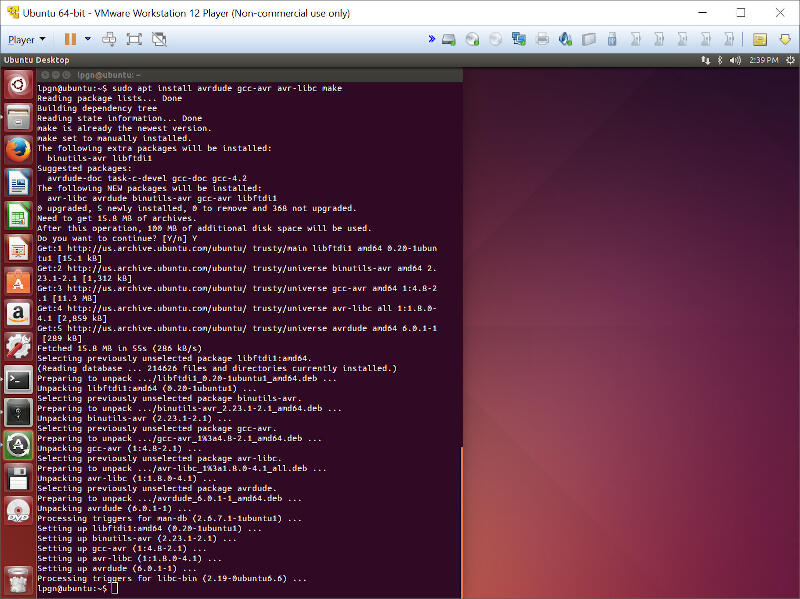This screenshot has height=599, width=800.
Task: Click the greyed-out second CD/DVD drive icon
Action: pos(495,39)
